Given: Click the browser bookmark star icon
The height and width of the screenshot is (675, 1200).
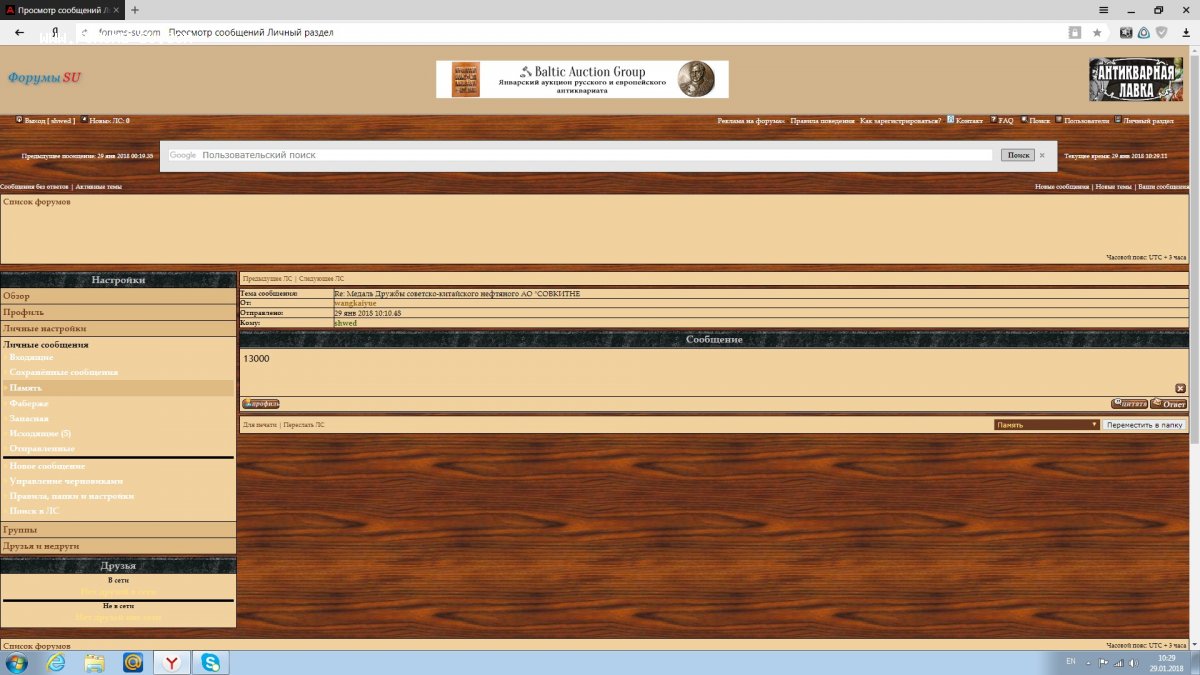Looking at the screenshot, I should pyautogui.click(x=1097, y=32).
